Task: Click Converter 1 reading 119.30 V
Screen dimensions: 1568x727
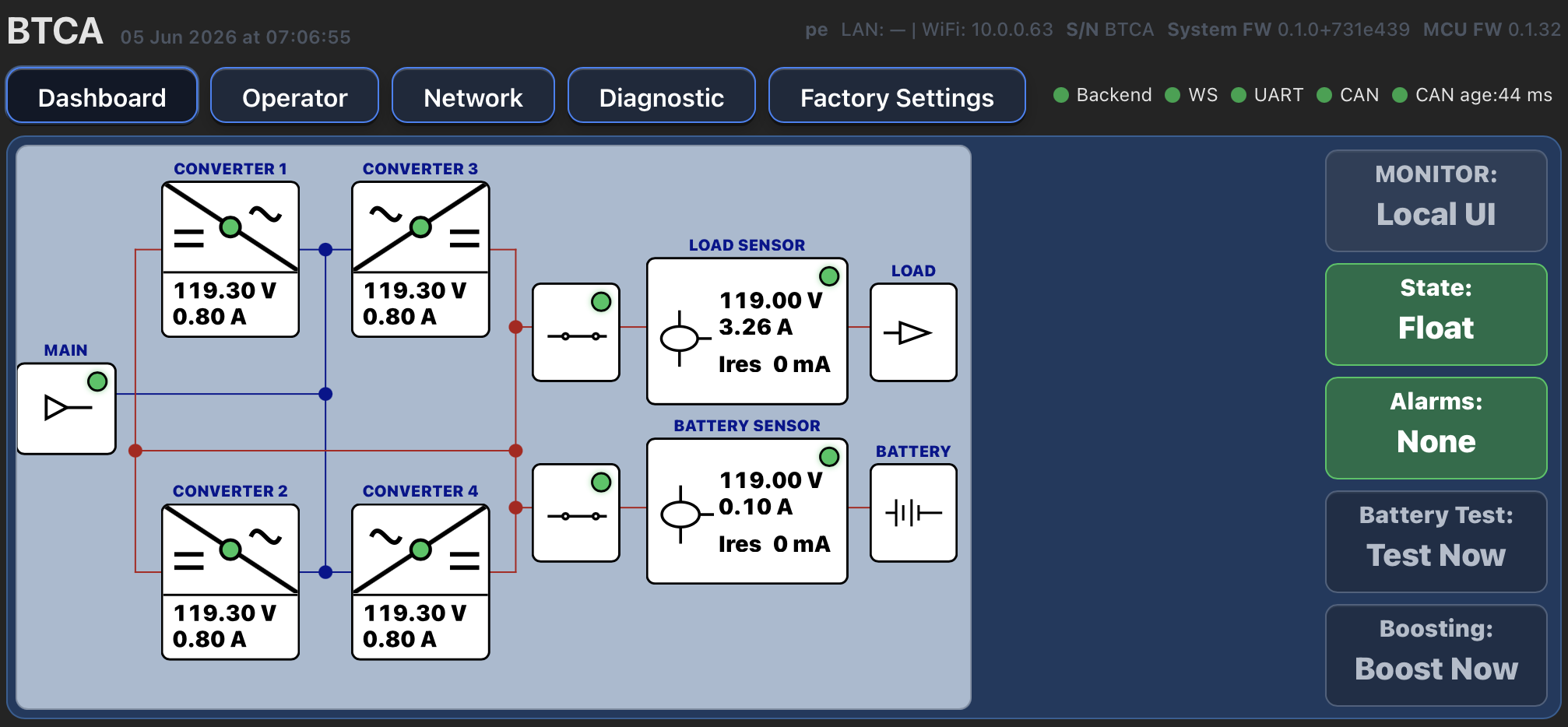Action: pyautogui.click(x=224, y=290)
